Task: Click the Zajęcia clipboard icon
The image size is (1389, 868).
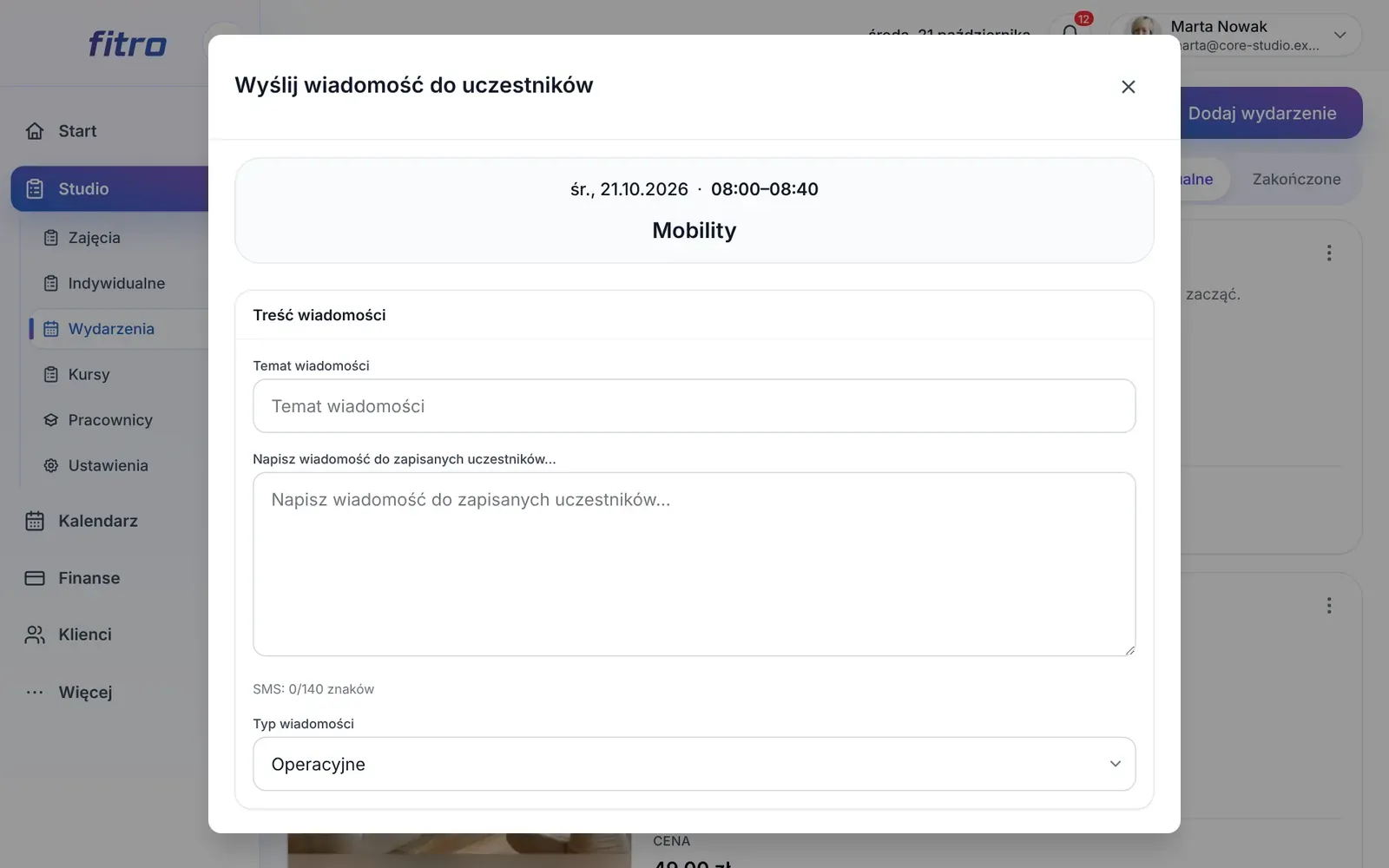Action: [x=51, y=238]
